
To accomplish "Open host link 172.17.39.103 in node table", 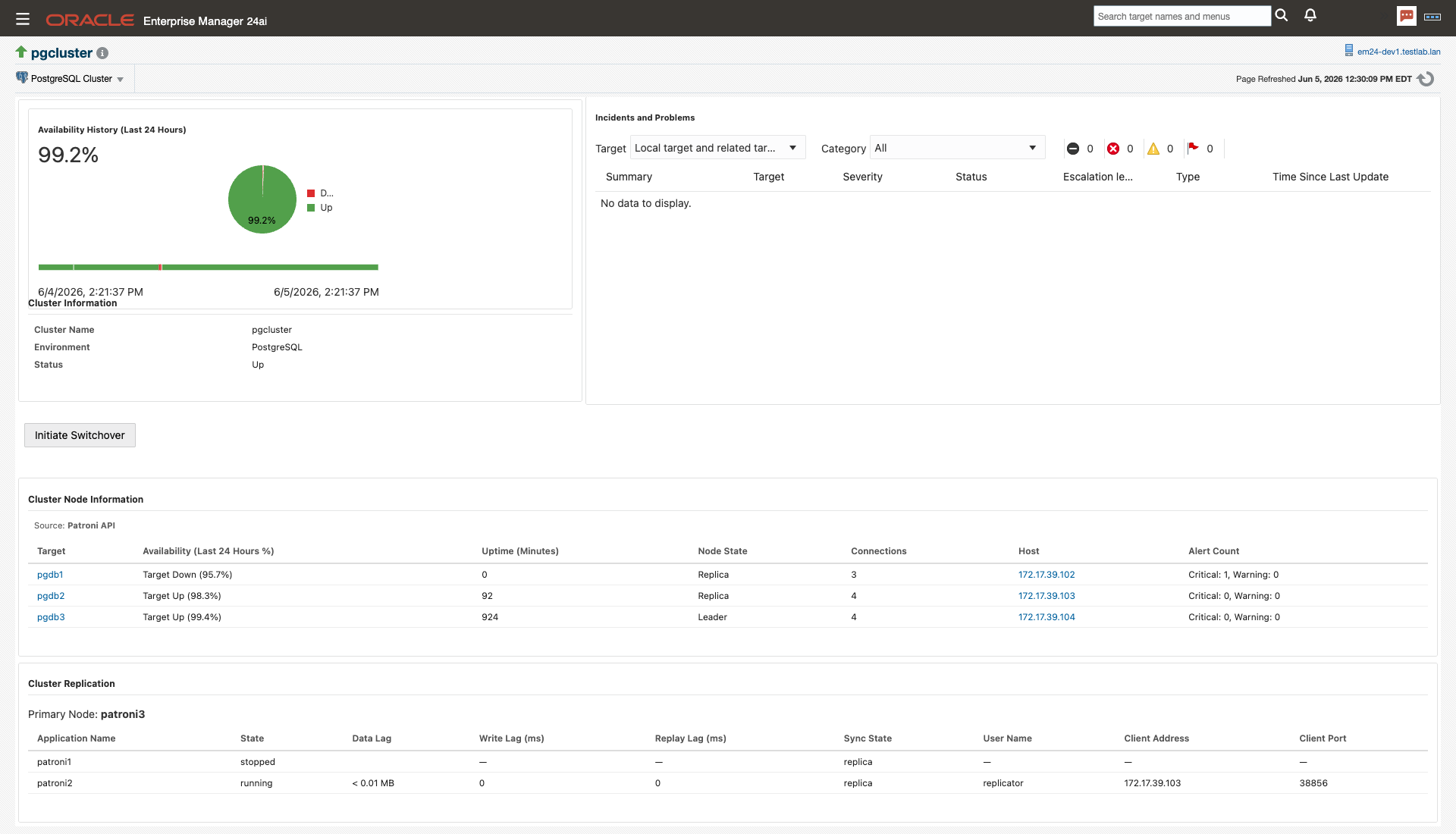I will click(1046, 596).
